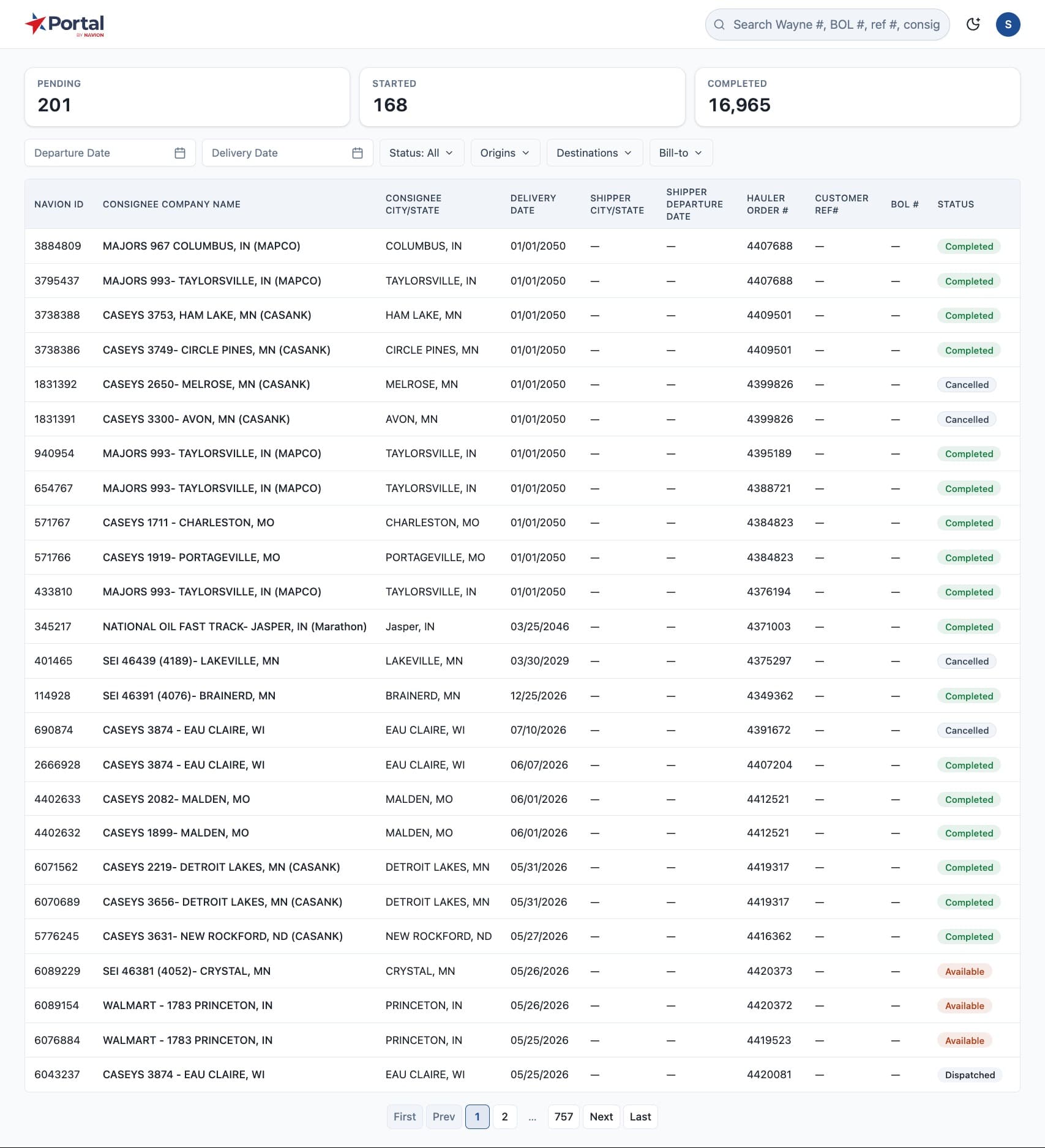This screenshot has height=1148, width=1045.
Task: Sort by Navion ID column header
Action: tap(59, 204)
